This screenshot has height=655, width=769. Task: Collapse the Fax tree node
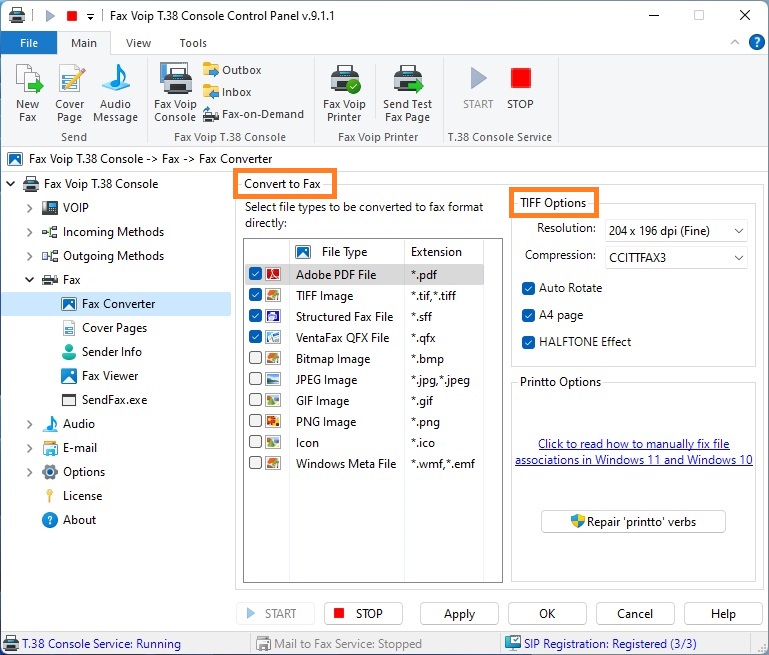(x=29, y=280)
